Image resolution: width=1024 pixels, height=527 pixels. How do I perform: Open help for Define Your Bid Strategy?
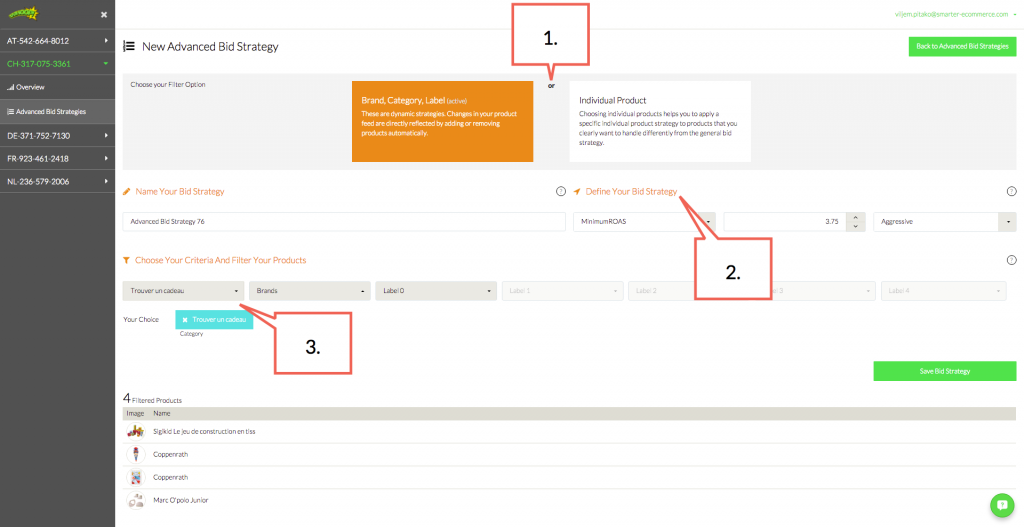click(x=1012, y=191)
